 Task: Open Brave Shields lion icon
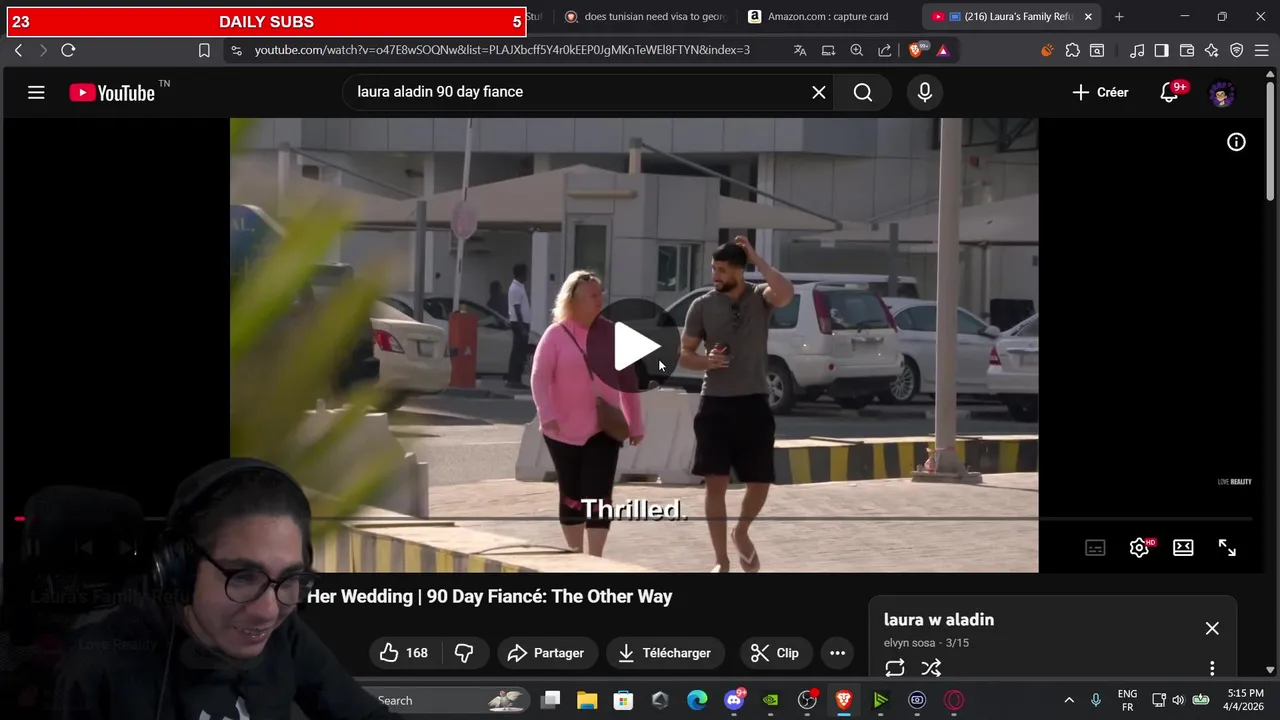pos(917,50)
